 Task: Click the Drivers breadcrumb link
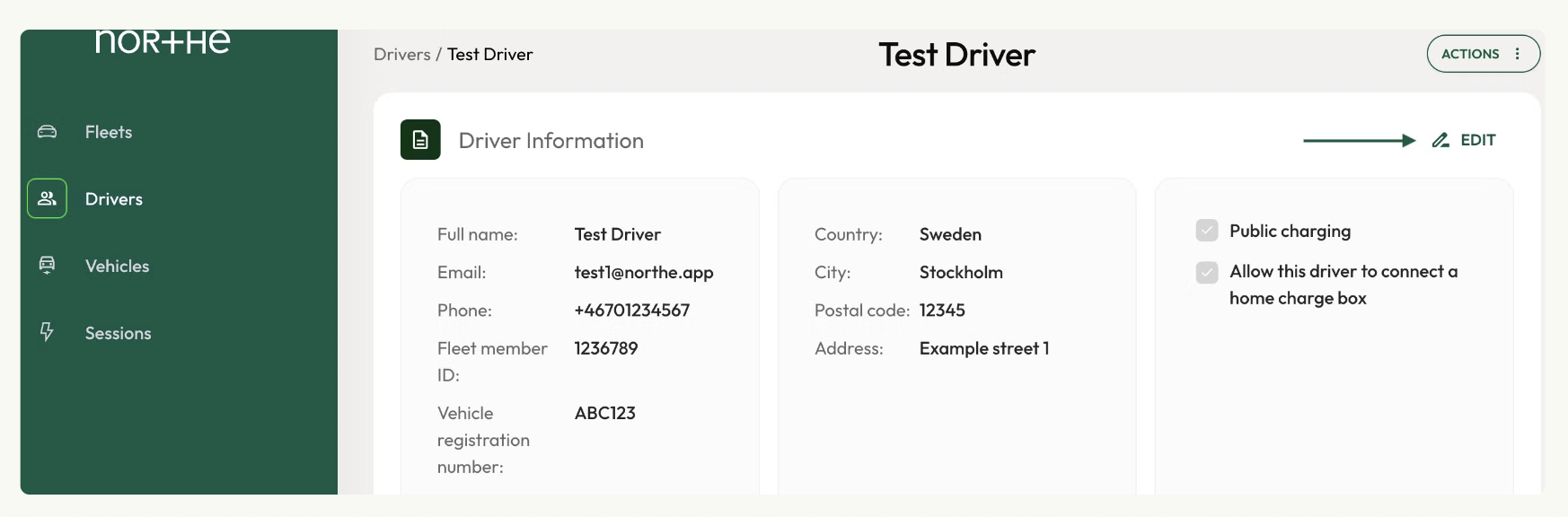tap(402, 55)
